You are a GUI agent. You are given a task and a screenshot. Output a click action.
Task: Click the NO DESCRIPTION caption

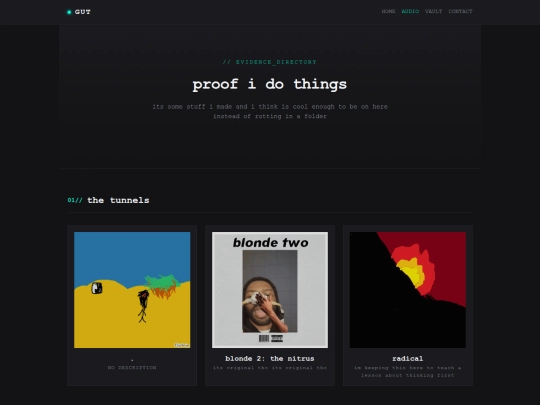[x=132, y=368]
